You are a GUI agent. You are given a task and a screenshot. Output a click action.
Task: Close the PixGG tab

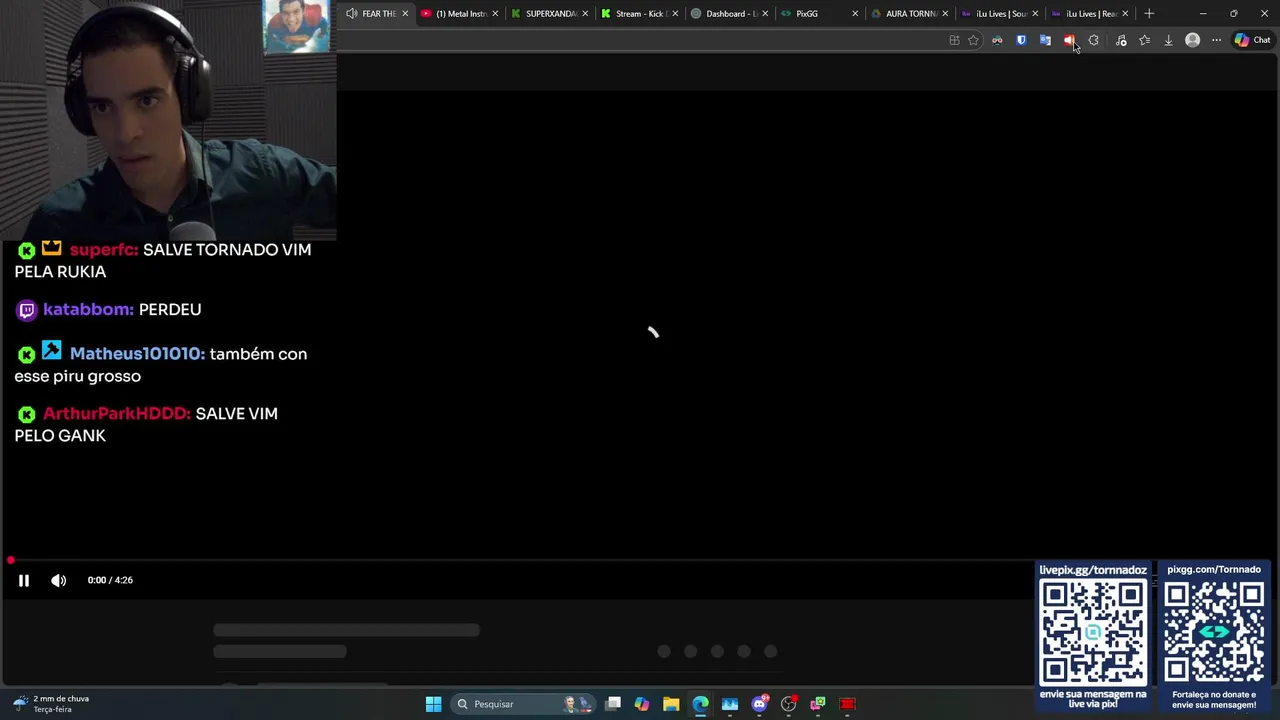pyautogui.click(x=855, y=14)
